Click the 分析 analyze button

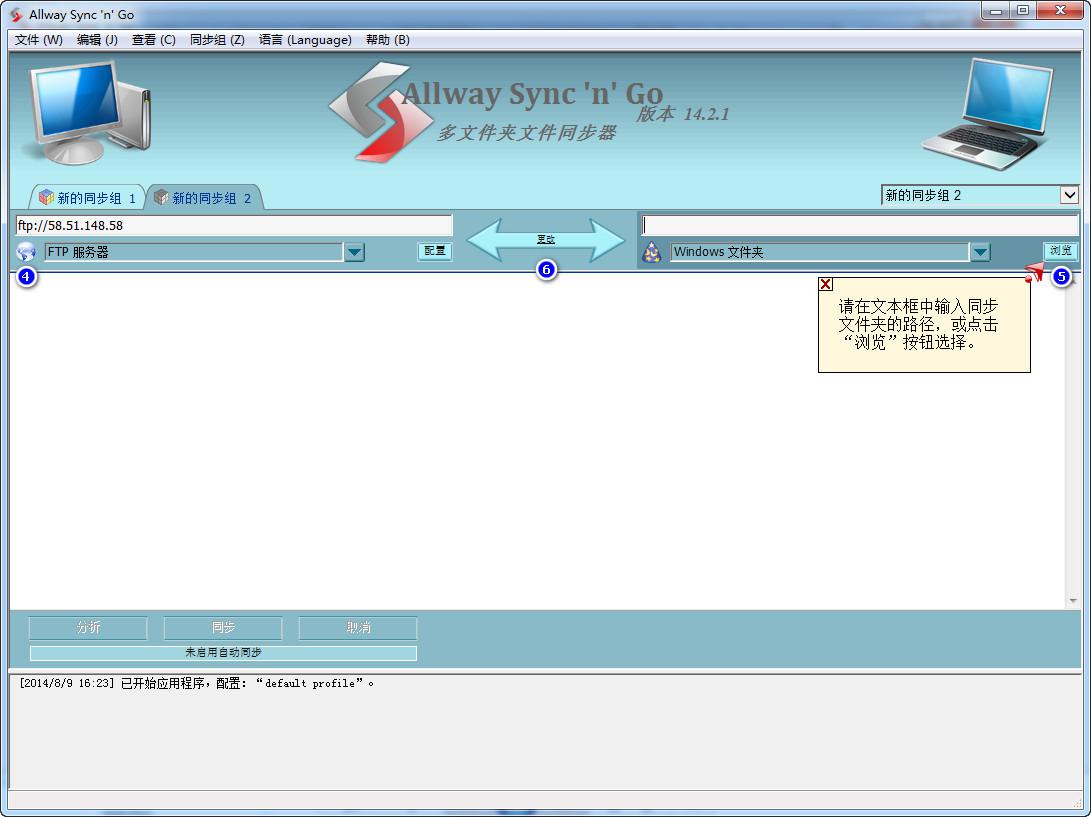[88, 628]
